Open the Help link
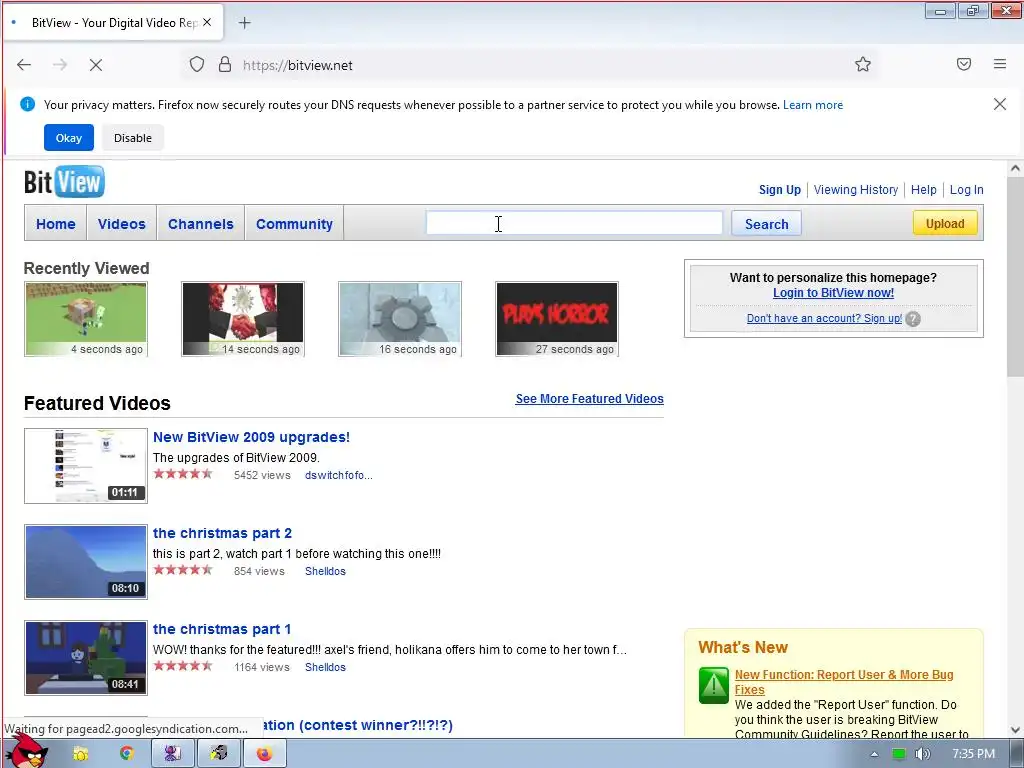 click(x=923, y=189)
